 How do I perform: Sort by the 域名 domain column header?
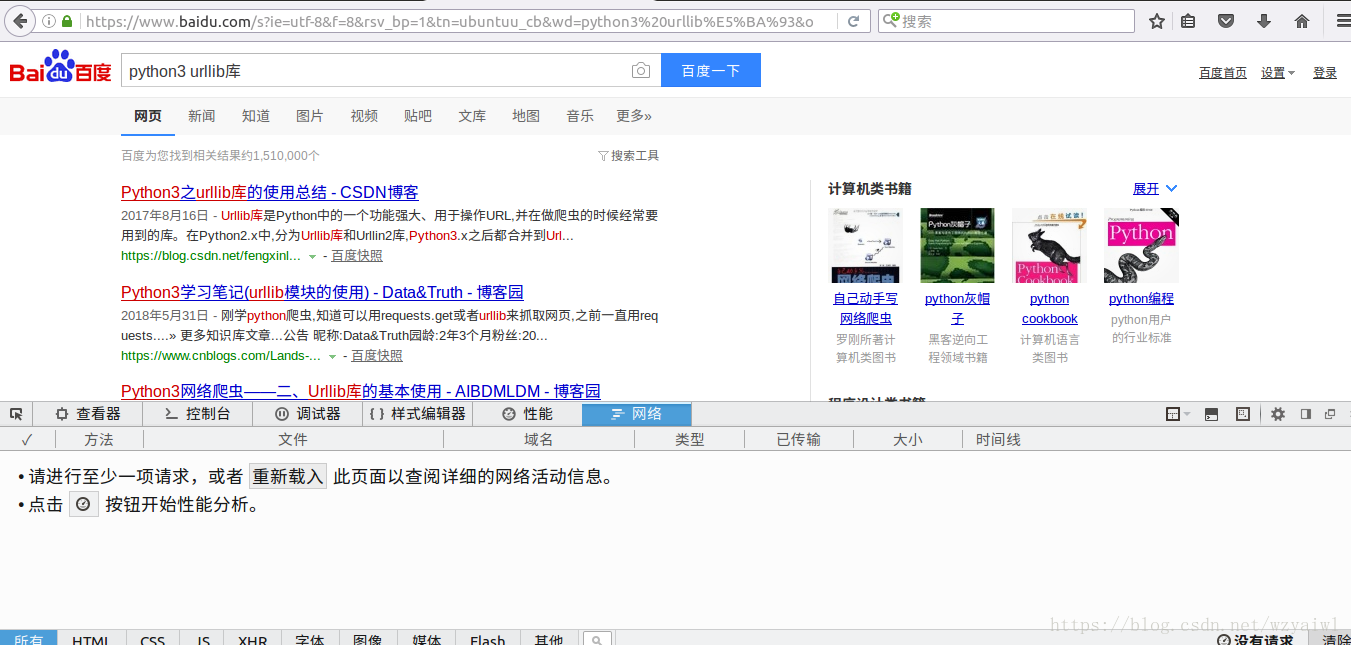(538, 440)
